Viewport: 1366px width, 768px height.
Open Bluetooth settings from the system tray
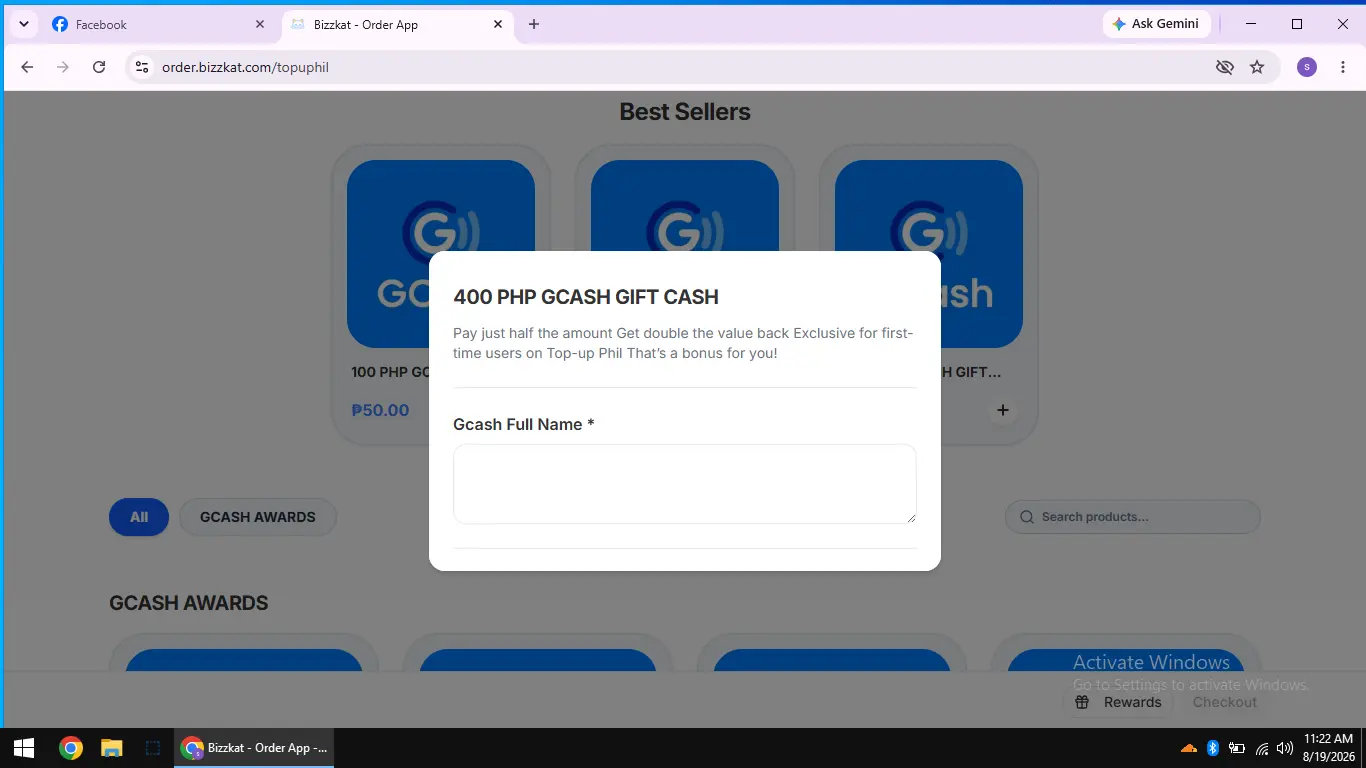point(1213,748)
